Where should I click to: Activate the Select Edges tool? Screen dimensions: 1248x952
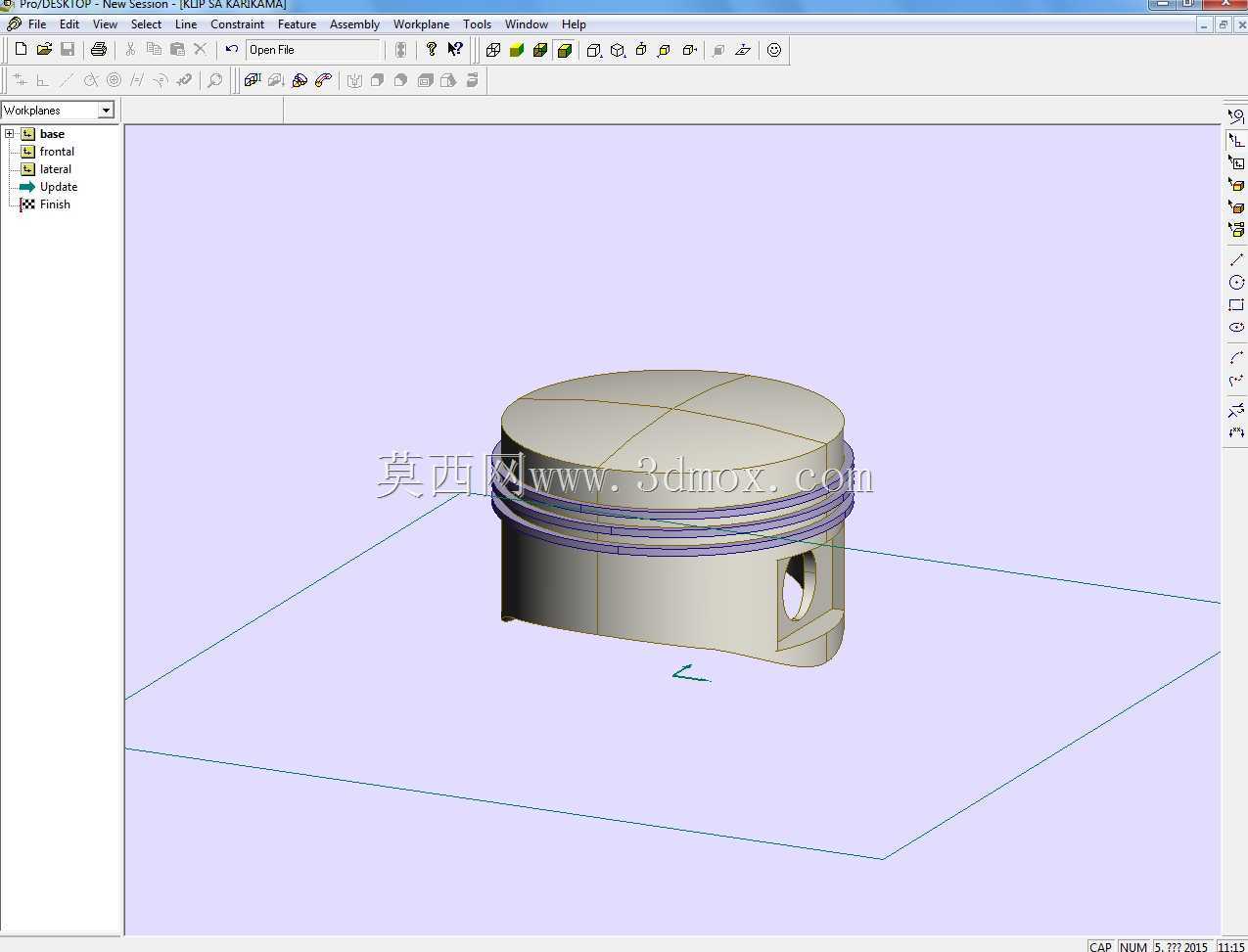1236,184
